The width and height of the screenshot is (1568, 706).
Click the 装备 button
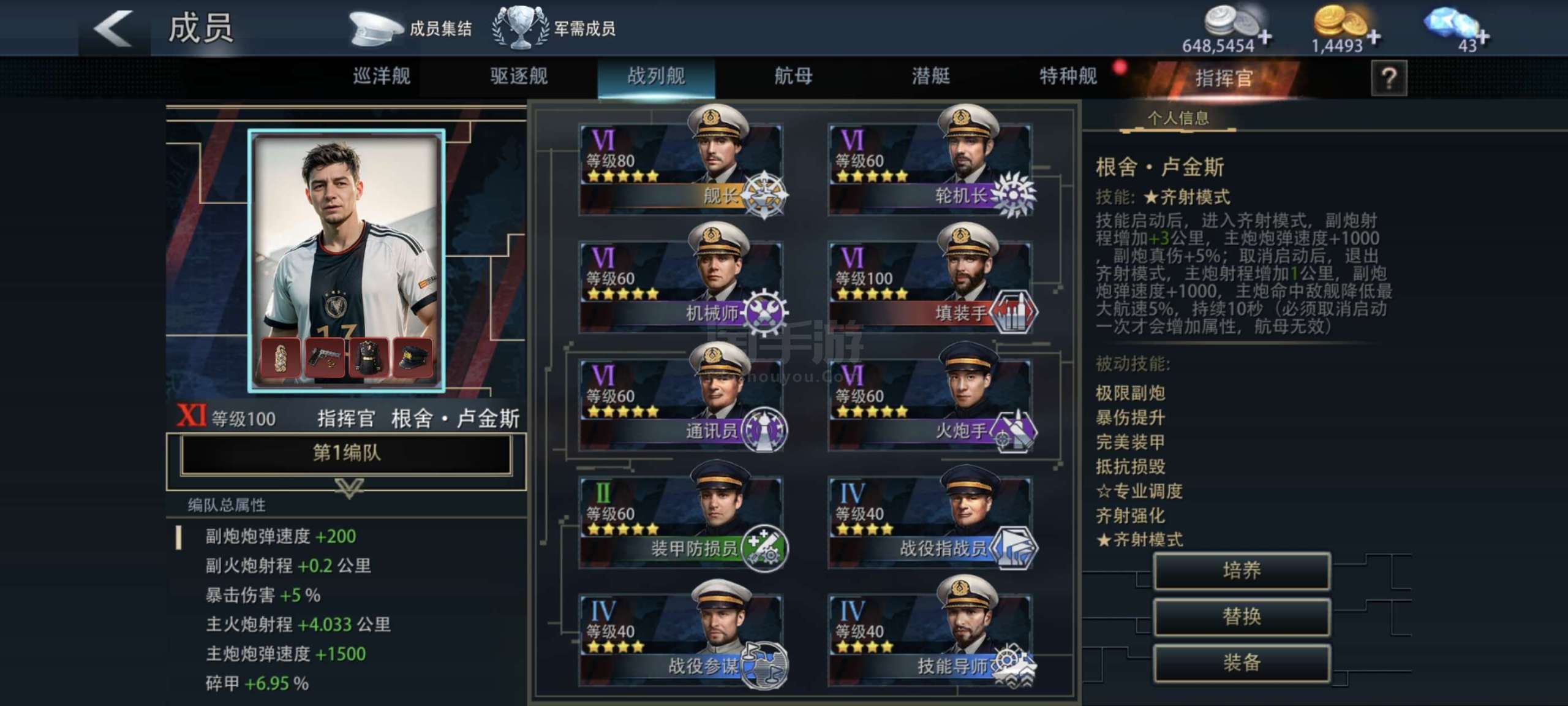pyautogui.click(x=1242, y=662)
